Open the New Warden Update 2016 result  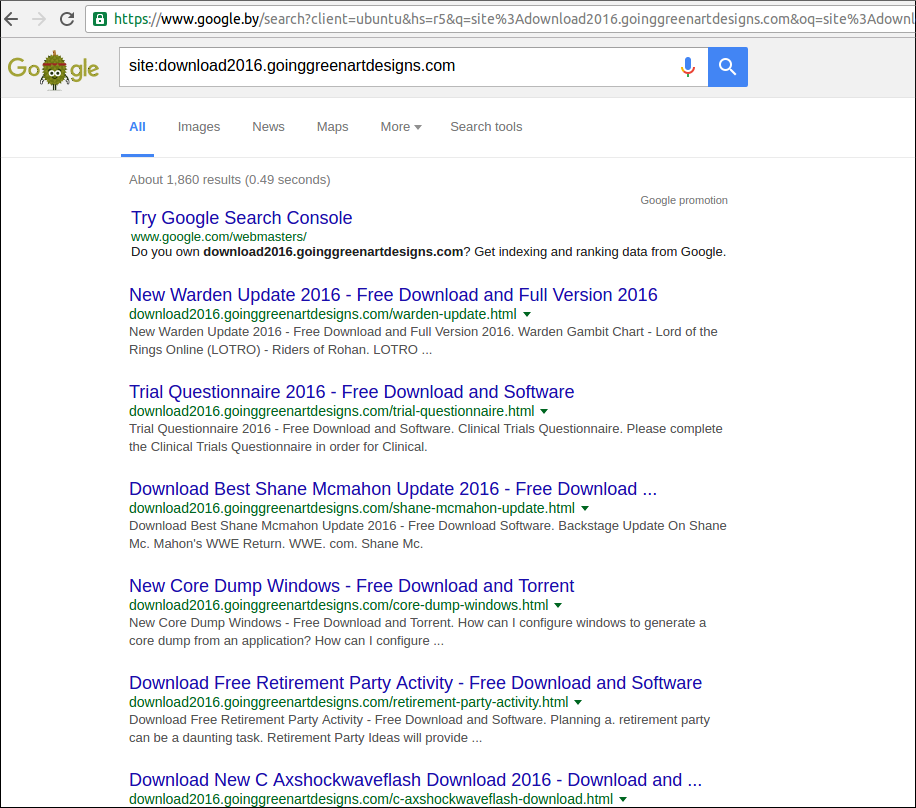coord(393,295)
